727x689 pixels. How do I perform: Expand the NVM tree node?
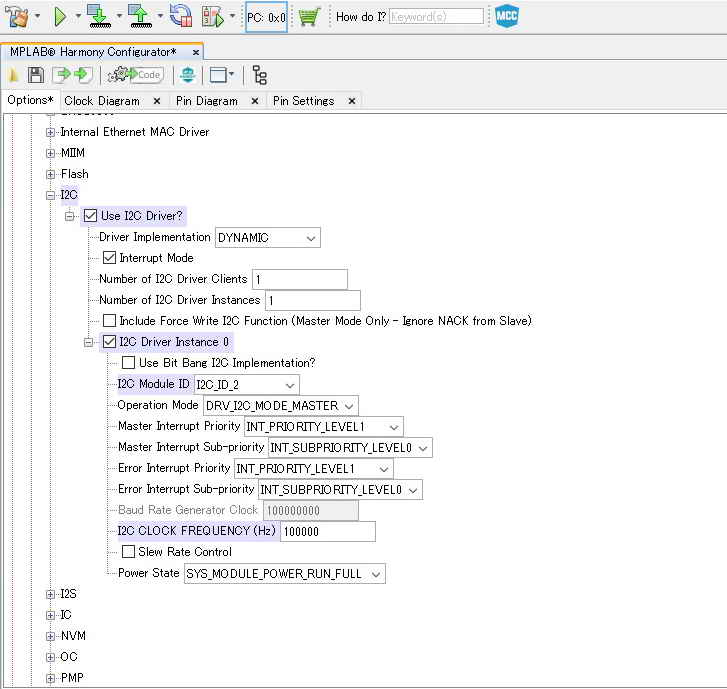[x=51, y=637]
